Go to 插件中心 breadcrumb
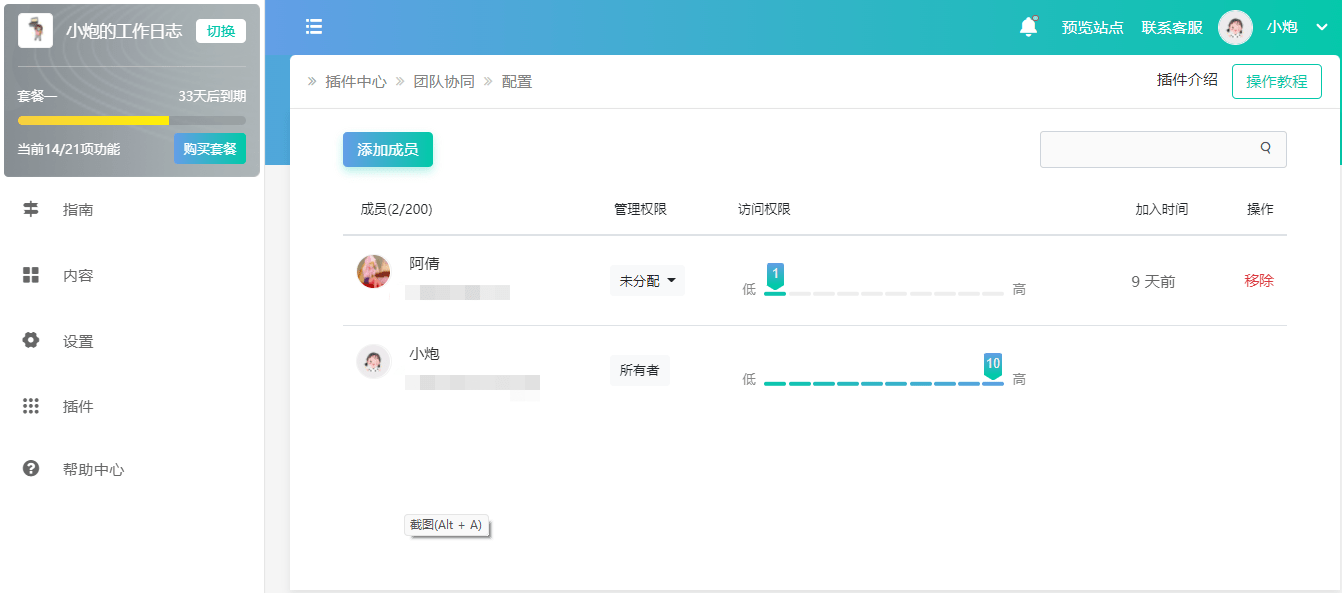1342x593 pixels. pyautogui.click(x=355, y=82)
